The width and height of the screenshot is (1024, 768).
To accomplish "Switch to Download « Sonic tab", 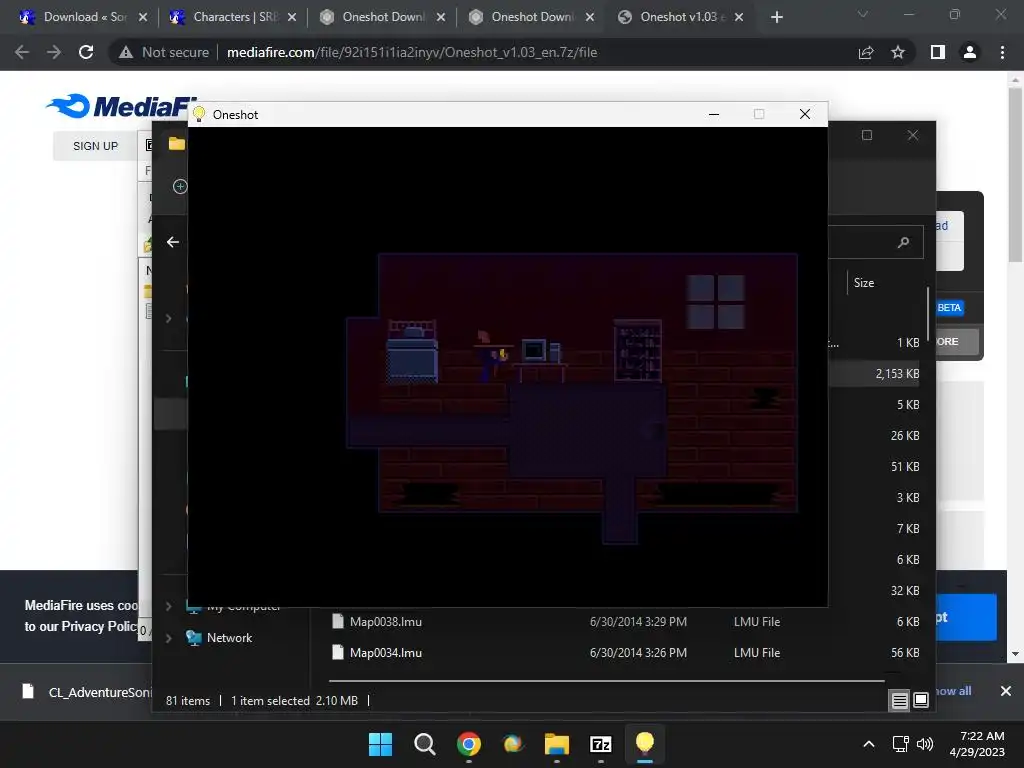I will (84, 17).
